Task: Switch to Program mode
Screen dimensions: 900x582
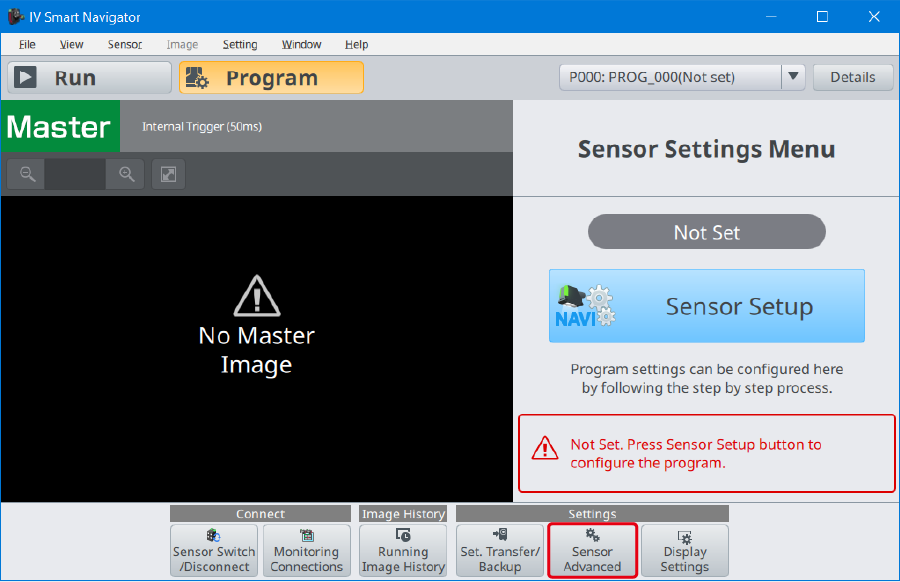Action: [271, 78]
